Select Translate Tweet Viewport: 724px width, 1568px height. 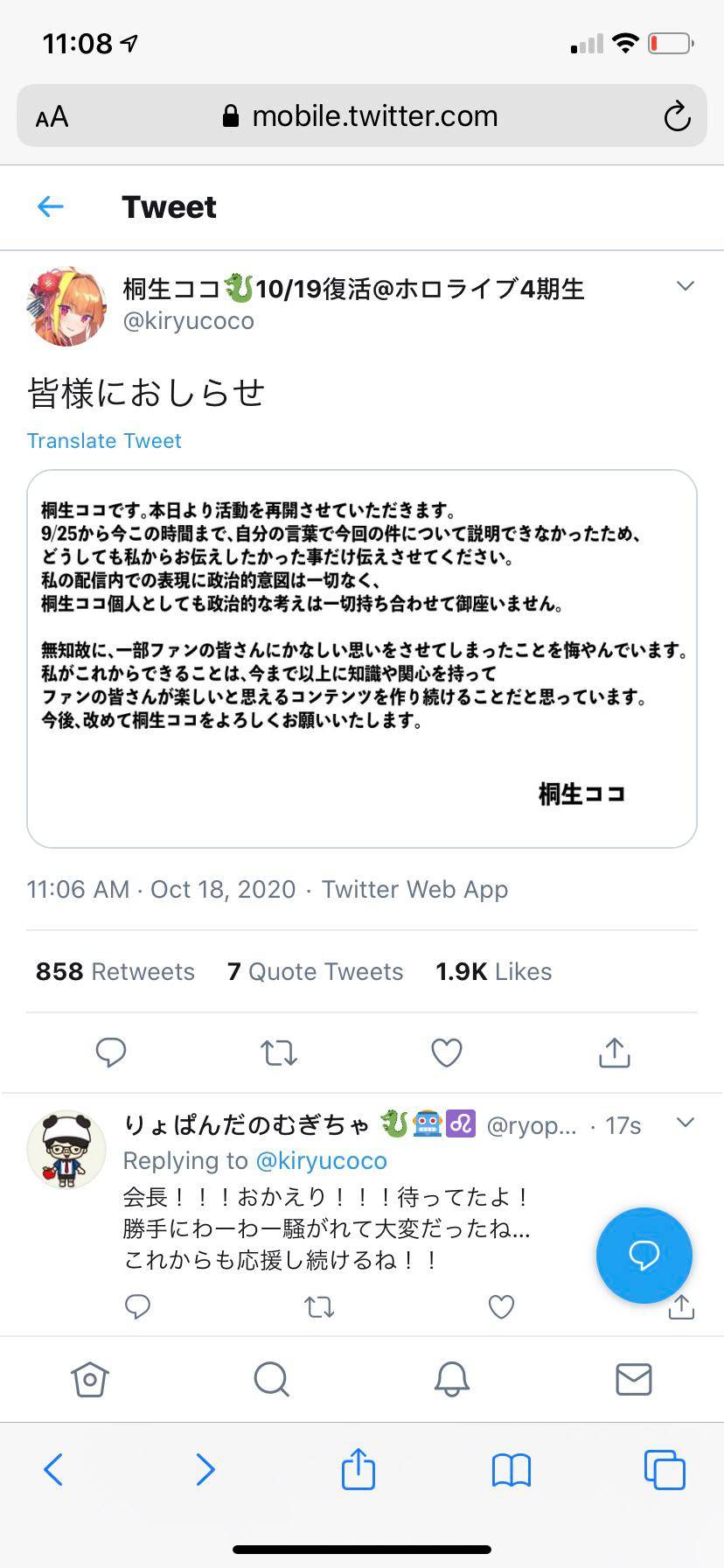tap(103, 440)
